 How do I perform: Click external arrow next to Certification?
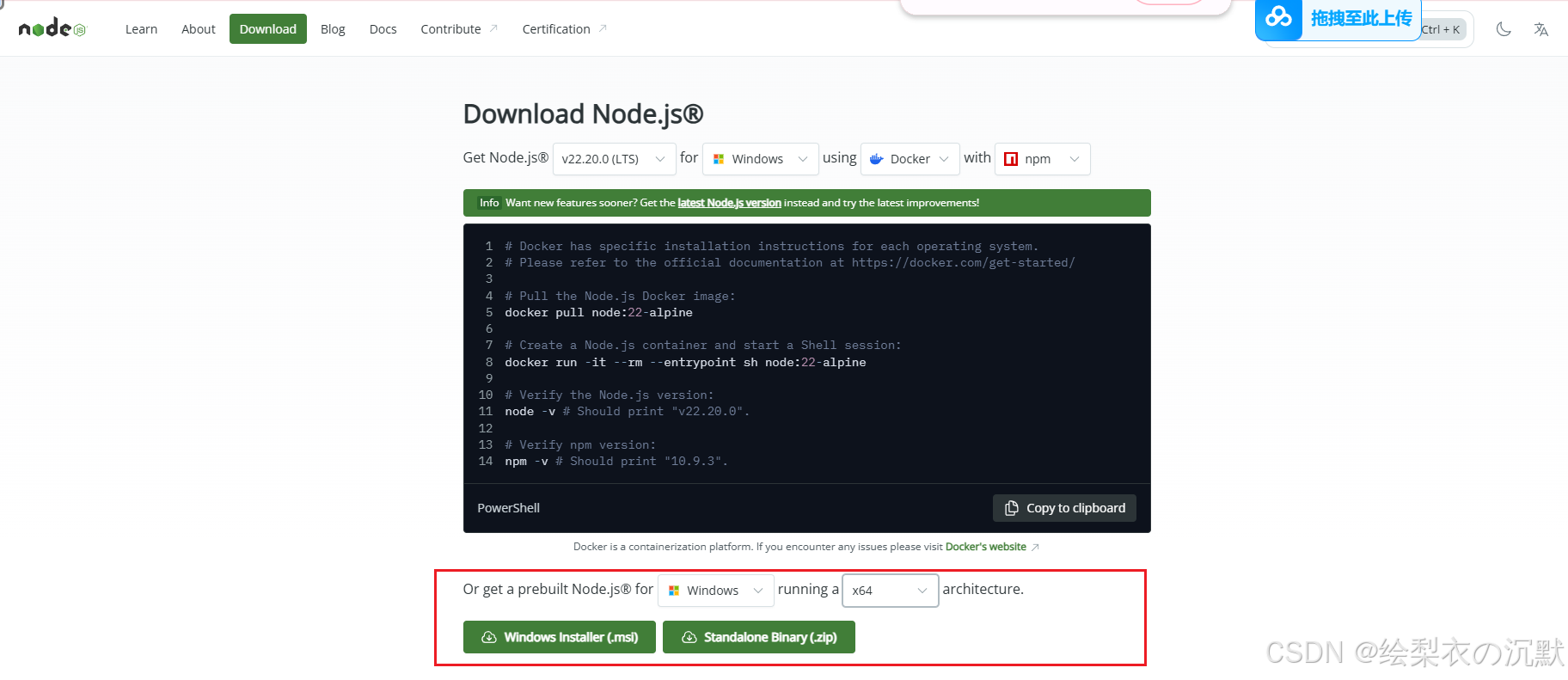[x=603, y=28]
